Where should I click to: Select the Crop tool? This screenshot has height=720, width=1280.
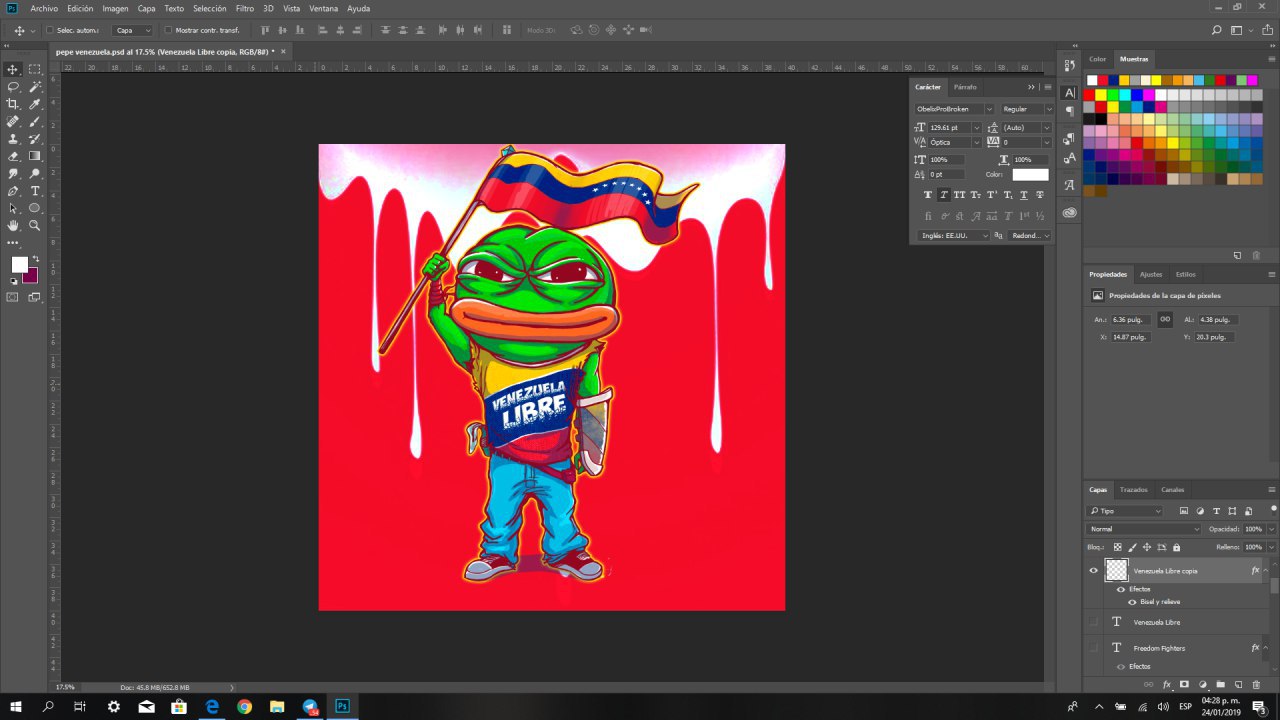(13, 104)
